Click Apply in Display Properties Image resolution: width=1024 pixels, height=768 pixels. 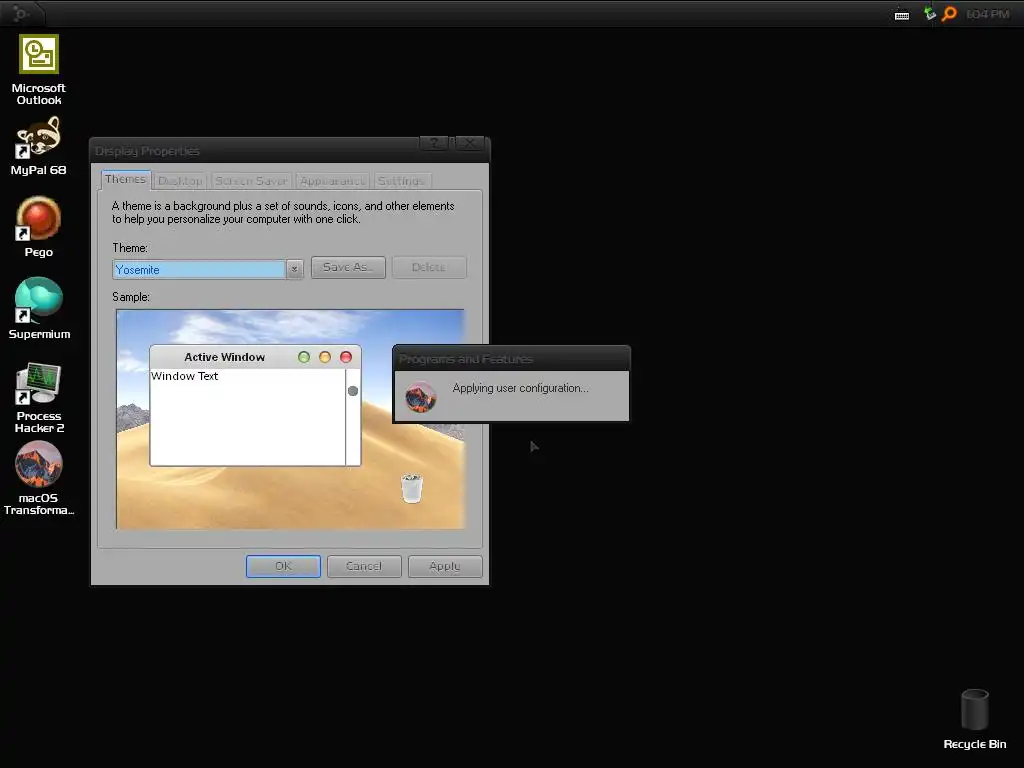coord(445,566)
